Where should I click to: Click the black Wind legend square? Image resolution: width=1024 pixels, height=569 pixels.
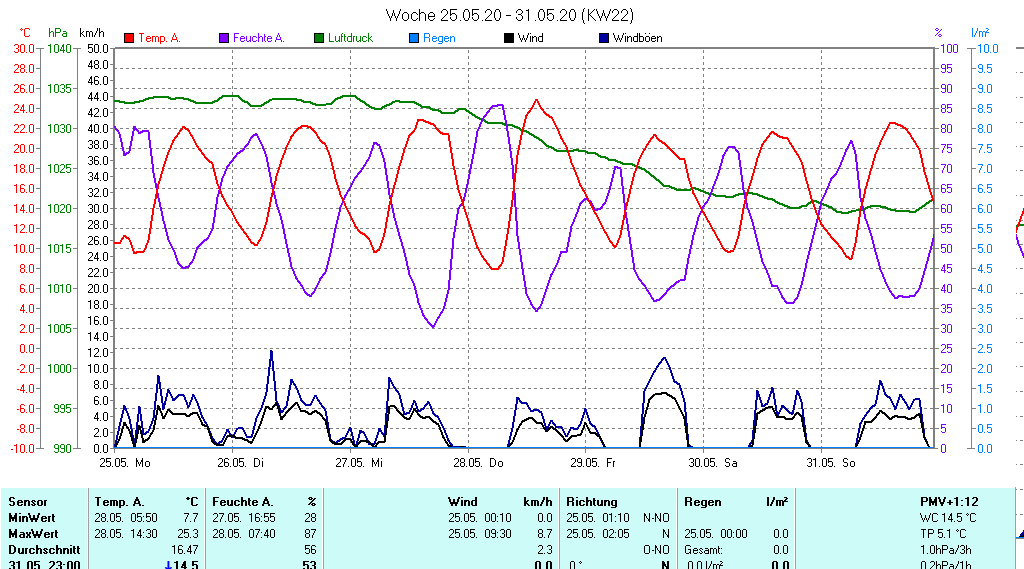(509, 38)
